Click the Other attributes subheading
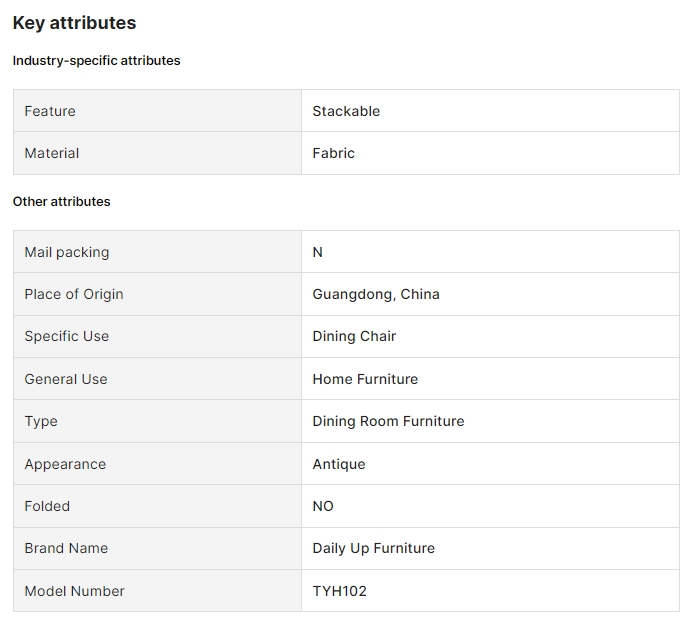The width and height of the screenshot is (696, 621). tap(61, 202)
